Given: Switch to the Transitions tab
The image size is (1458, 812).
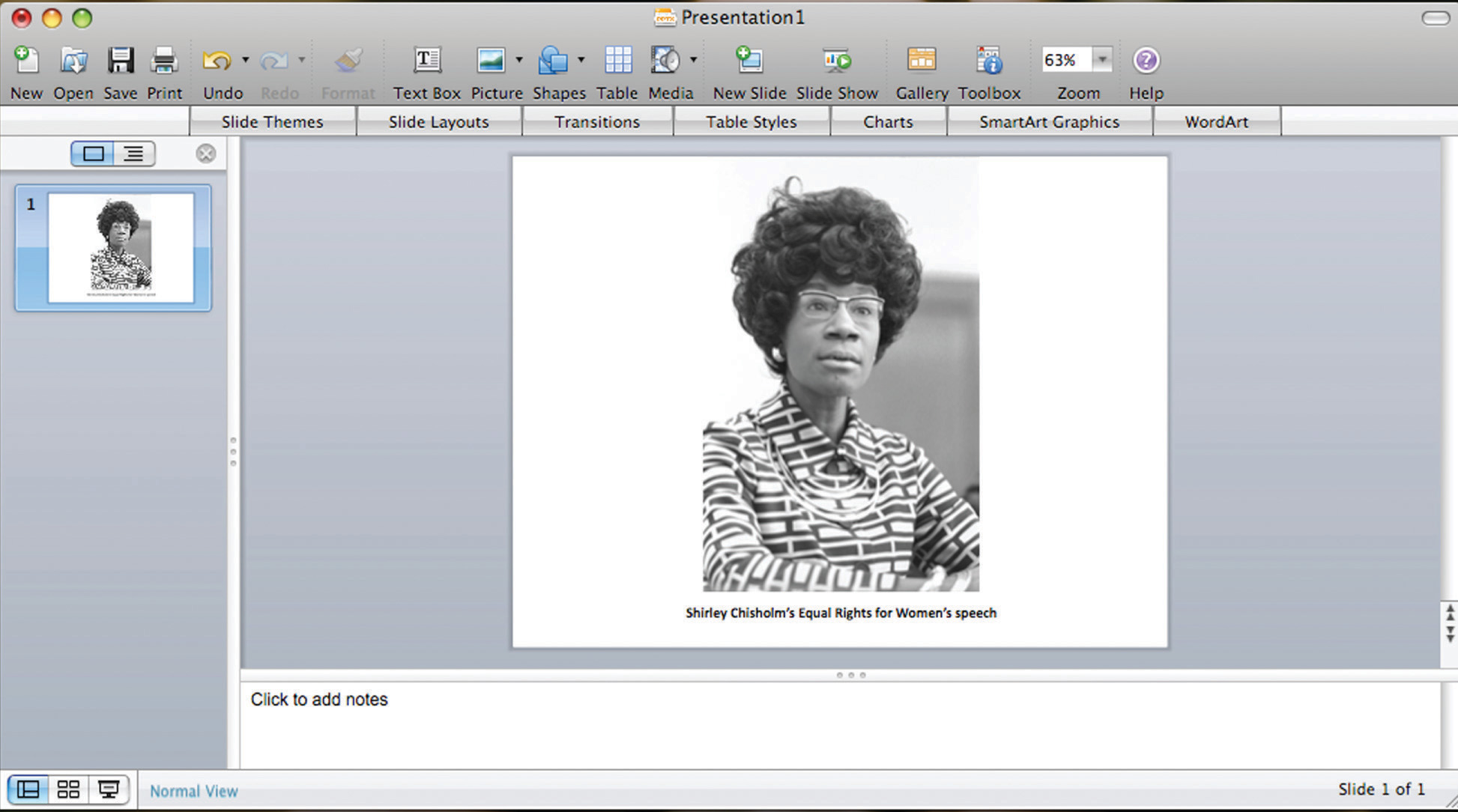Looking at the screenshot, I should click(597, 121).
